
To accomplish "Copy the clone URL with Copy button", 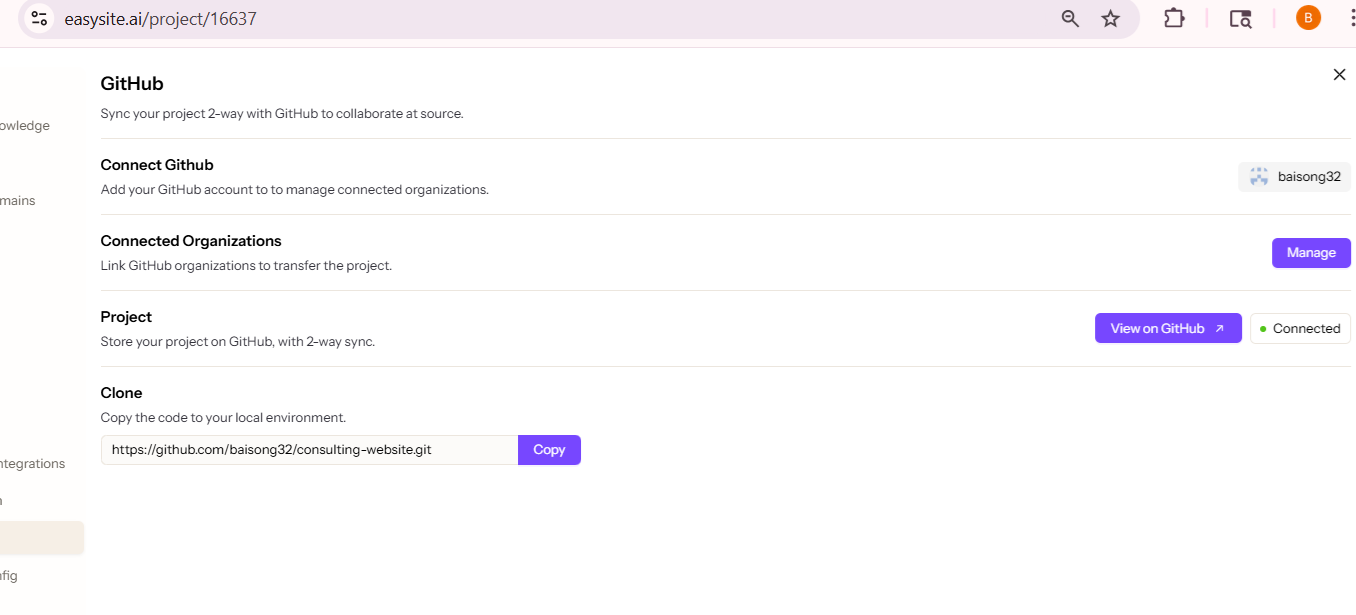I will (549, 450).
